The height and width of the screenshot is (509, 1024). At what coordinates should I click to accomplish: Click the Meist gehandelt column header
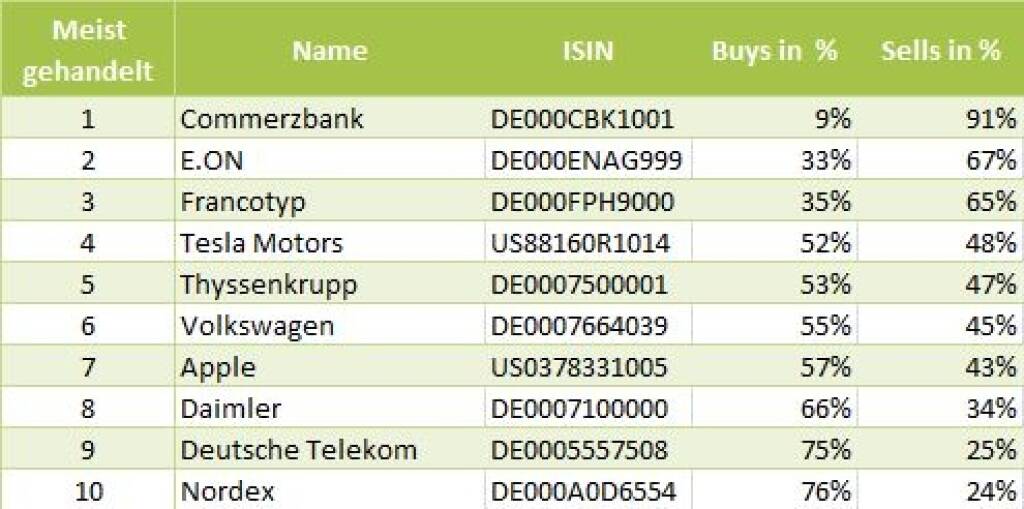pos(88,50)
